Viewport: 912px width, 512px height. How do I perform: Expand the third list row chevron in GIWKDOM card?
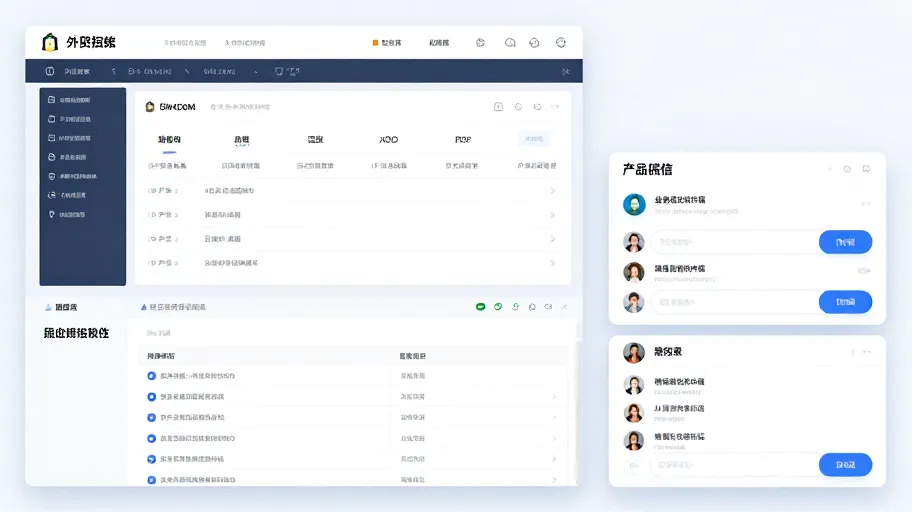[553, 239]
